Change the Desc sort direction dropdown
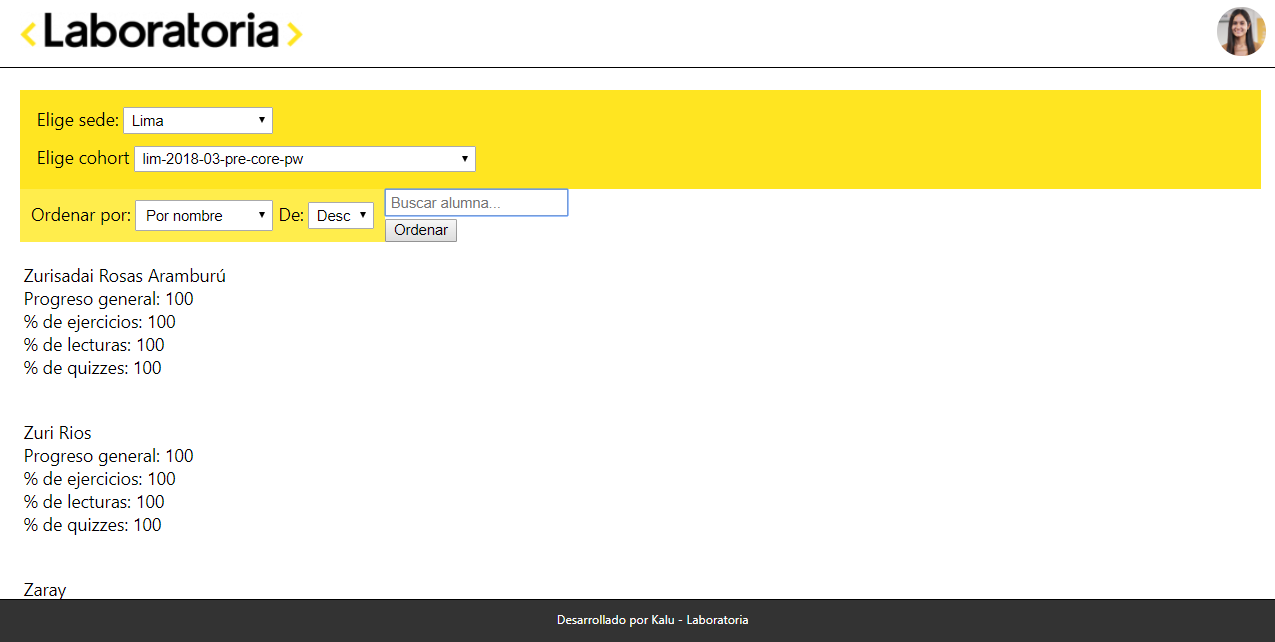The height and width of the screenshot is (642, 1275). tap(341, 216)
